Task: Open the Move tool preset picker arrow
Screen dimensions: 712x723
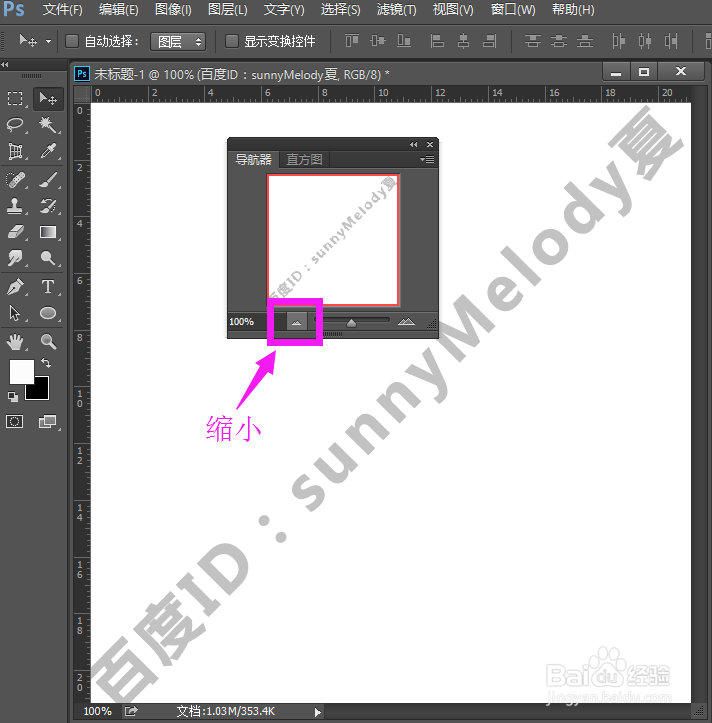Action: (48, 41)
